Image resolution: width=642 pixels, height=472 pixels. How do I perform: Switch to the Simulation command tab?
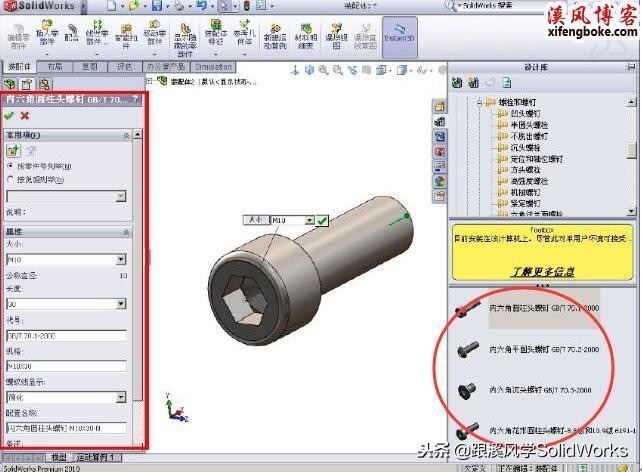coord(213,66)
